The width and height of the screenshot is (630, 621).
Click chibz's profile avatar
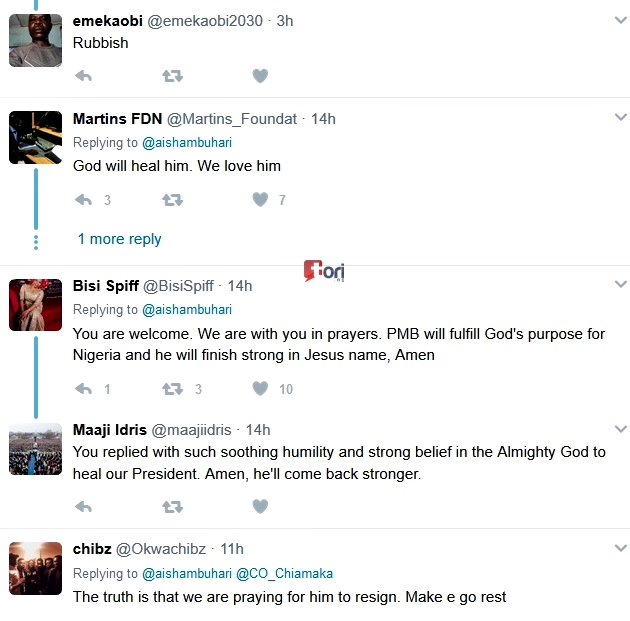35,567
